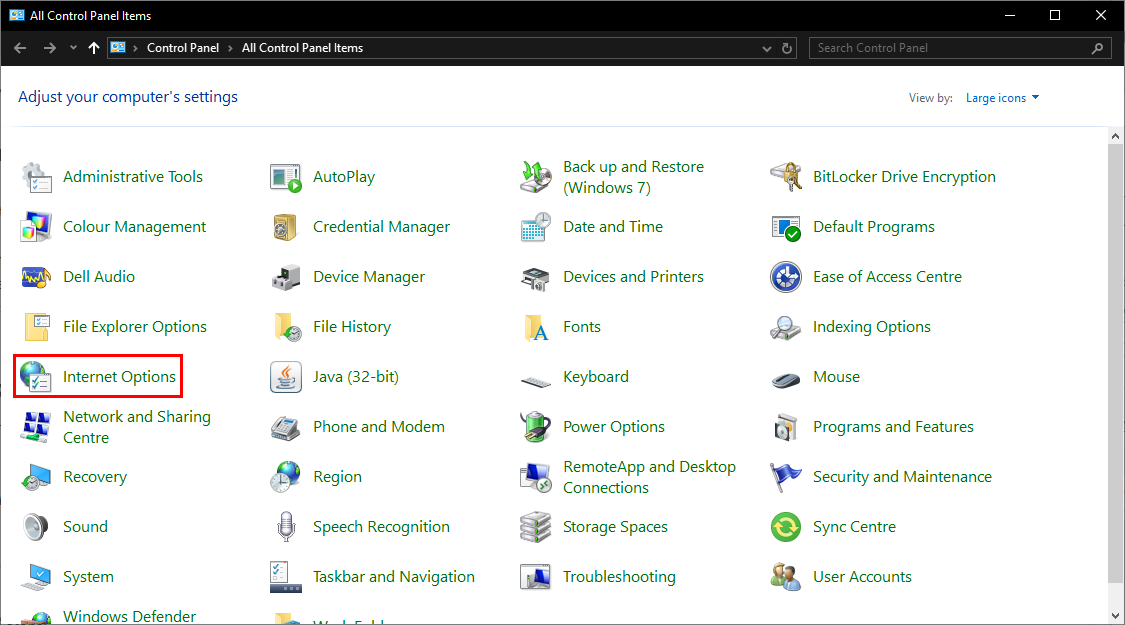Click the Power Options battery icon

[536, 427]
